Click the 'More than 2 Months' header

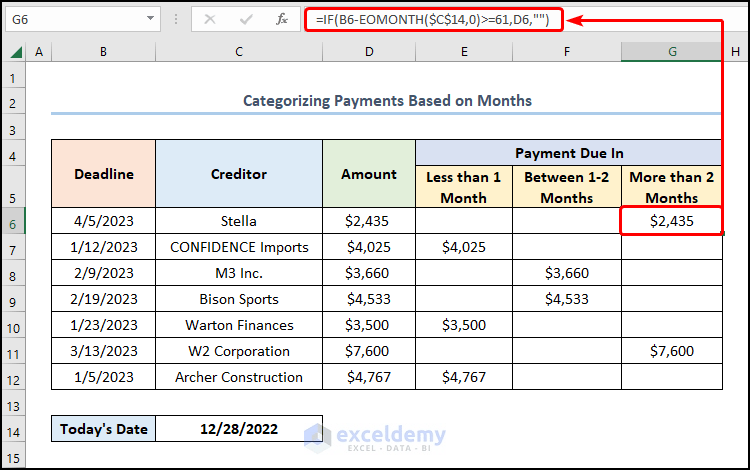[672, 187]
